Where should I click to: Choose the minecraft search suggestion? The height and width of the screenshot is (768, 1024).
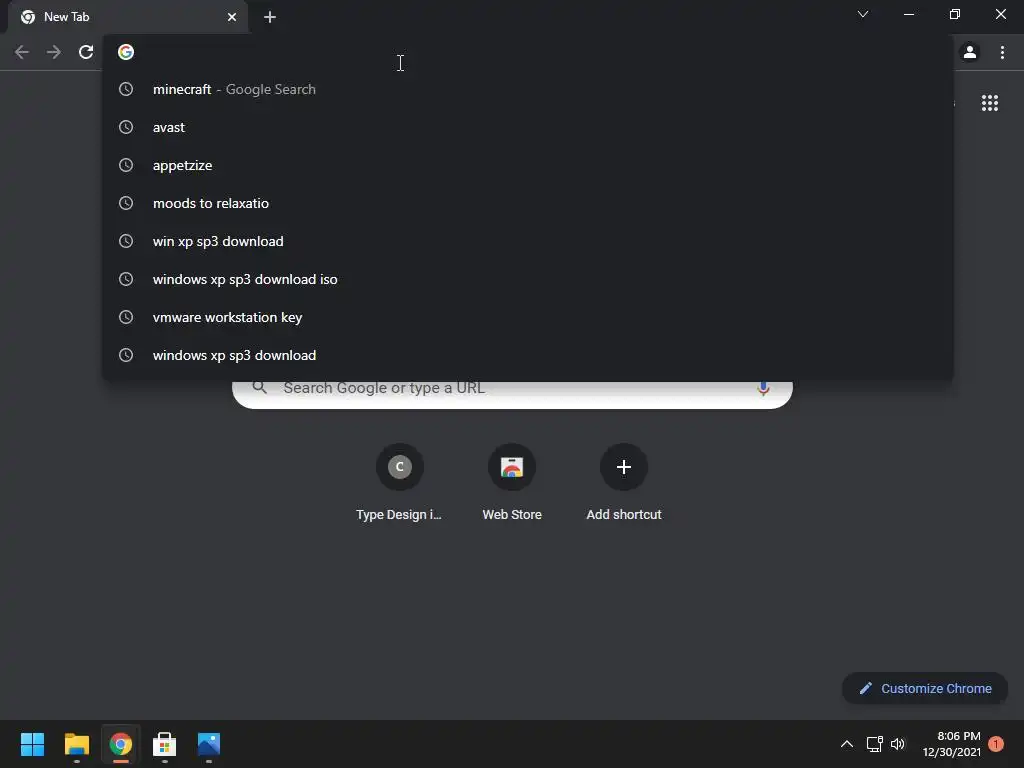(x=528, y=89)
